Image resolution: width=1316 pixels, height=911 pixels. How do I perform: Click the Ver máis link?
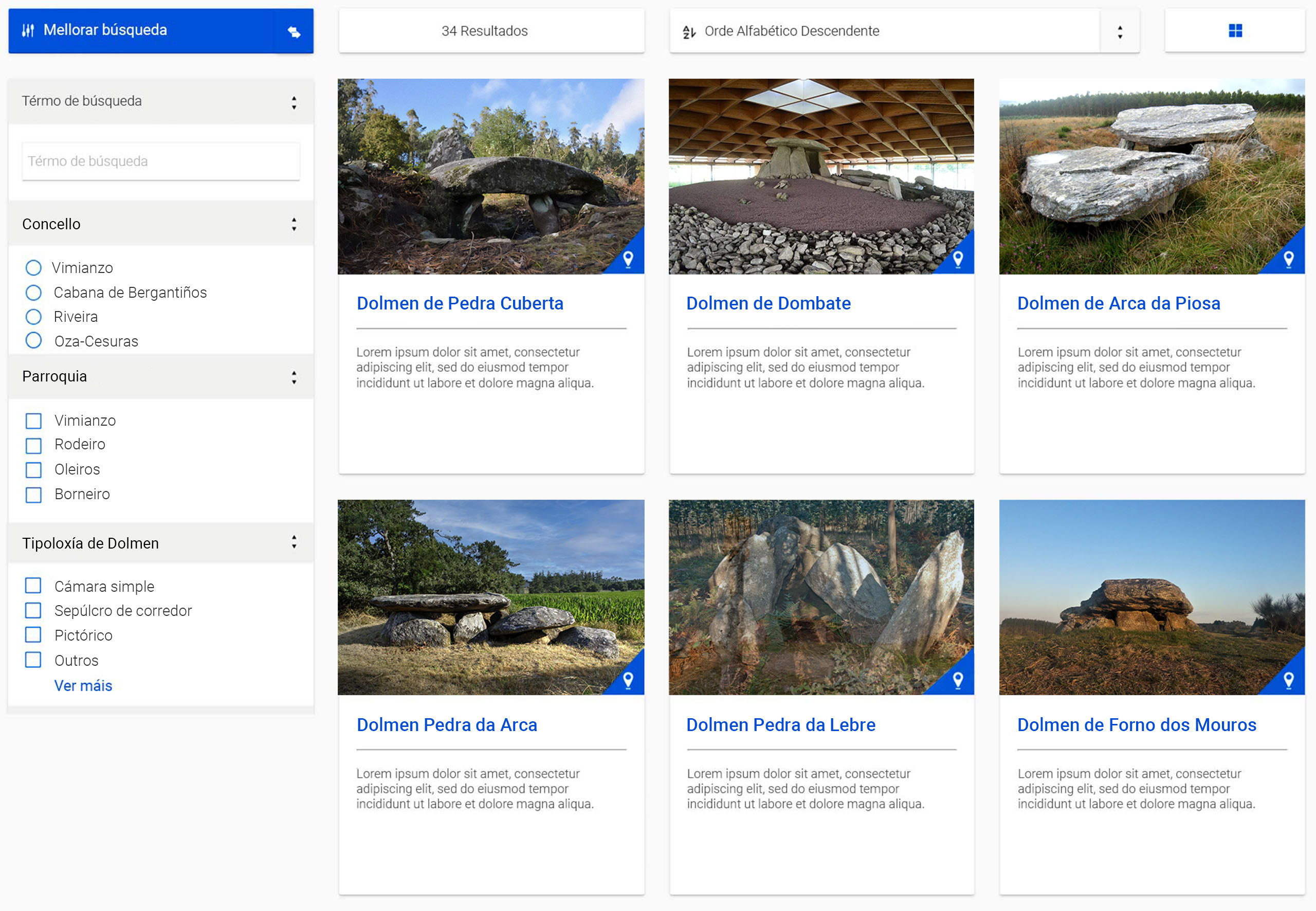(x=83, y=685)
